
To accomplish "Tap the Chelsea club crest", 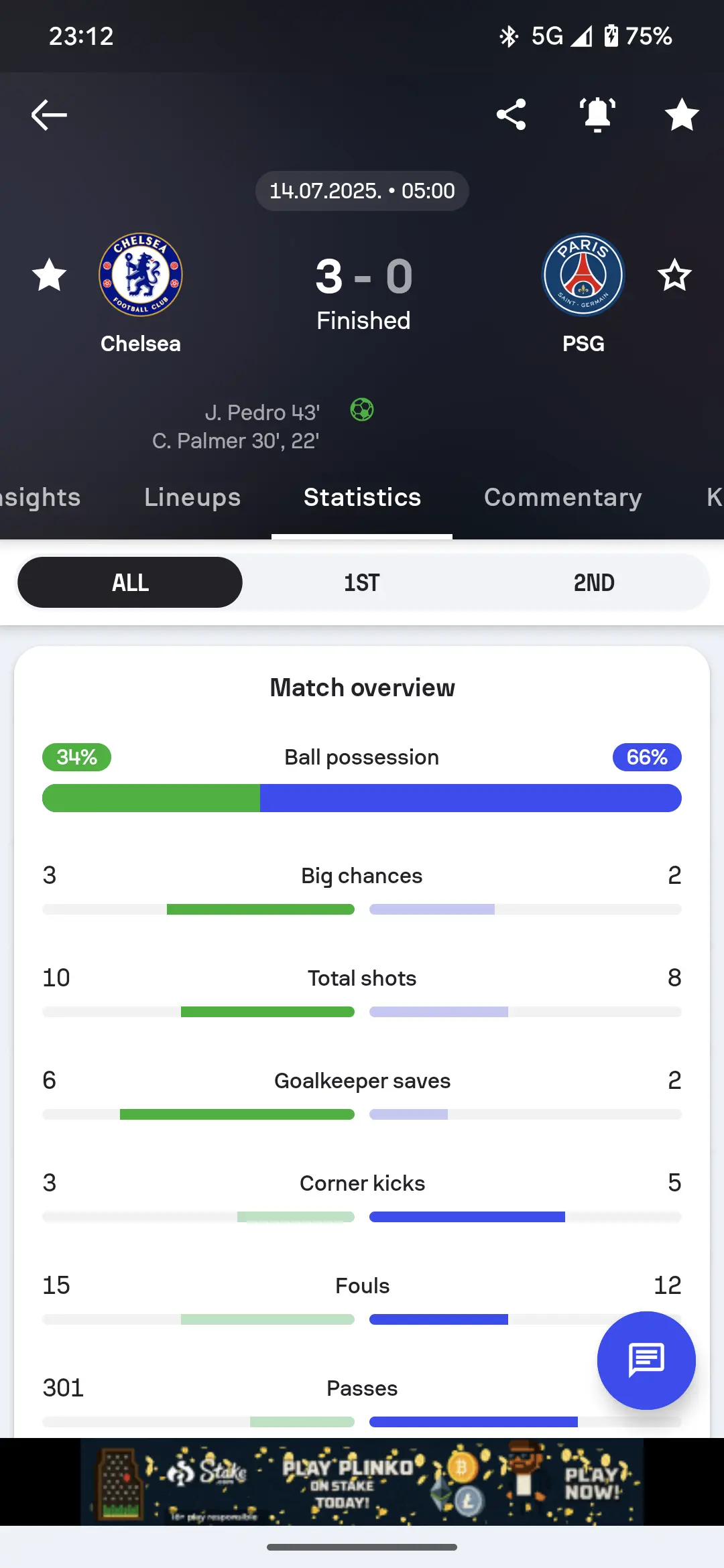I will tap(141, 275).
